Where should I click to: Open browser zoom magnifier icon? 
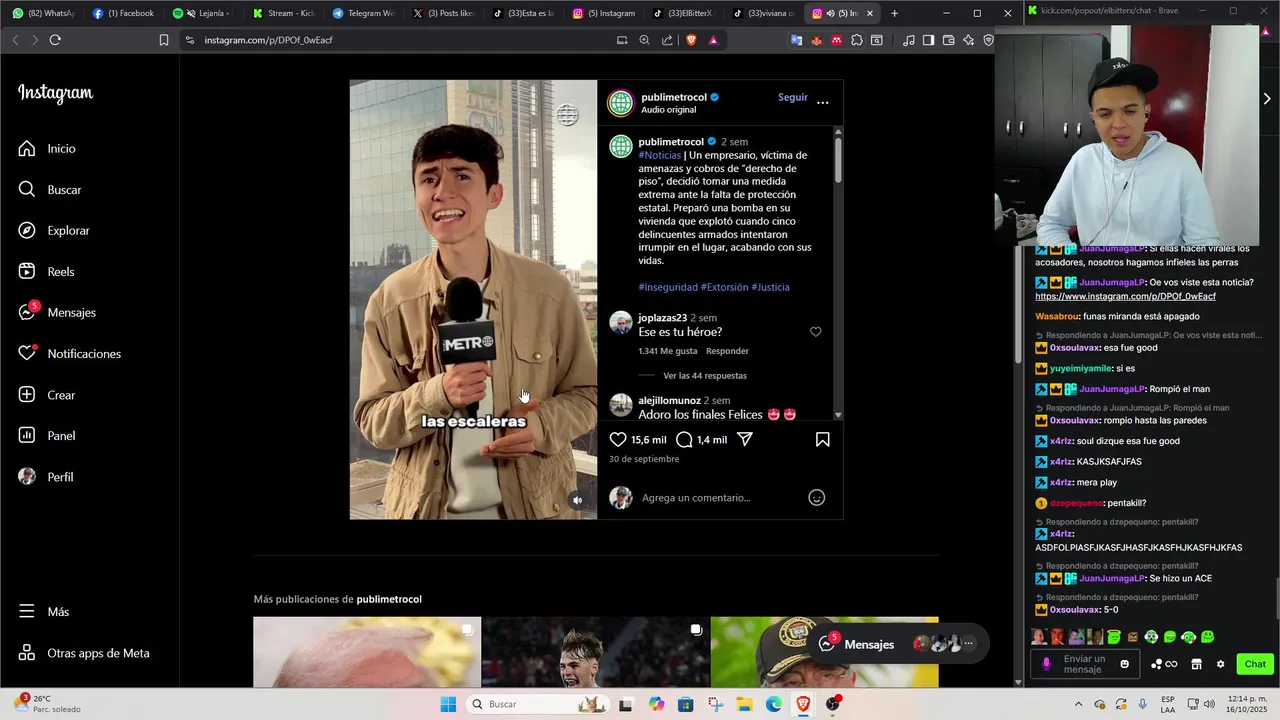coord(644,40)
